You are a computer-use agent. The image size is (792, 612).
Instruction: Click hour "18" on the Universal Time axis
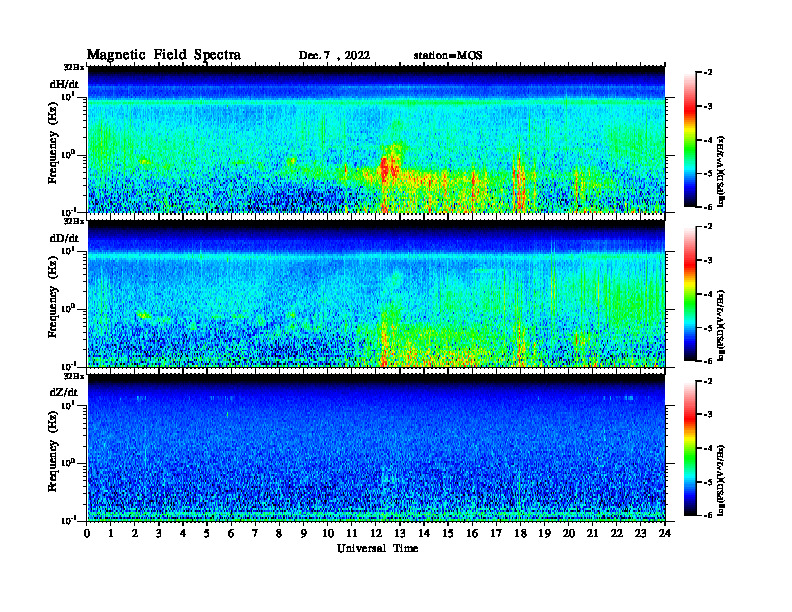520,533
